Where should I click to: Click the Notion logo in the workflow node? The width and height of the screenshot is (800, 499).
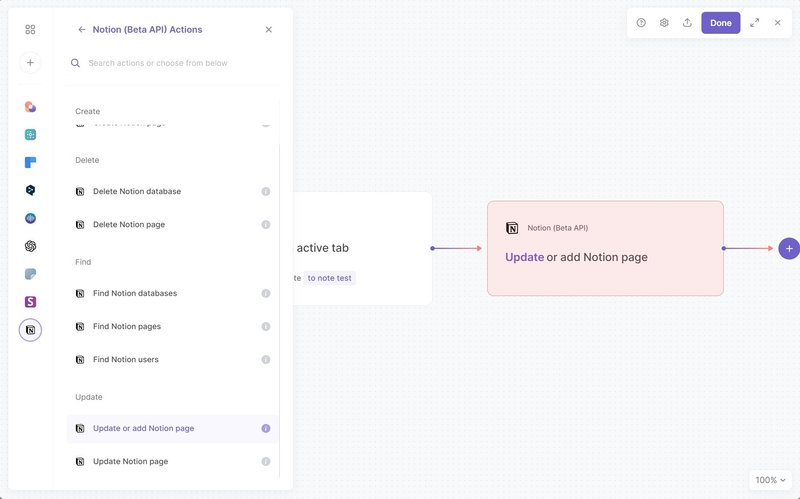tap(512, 228)
